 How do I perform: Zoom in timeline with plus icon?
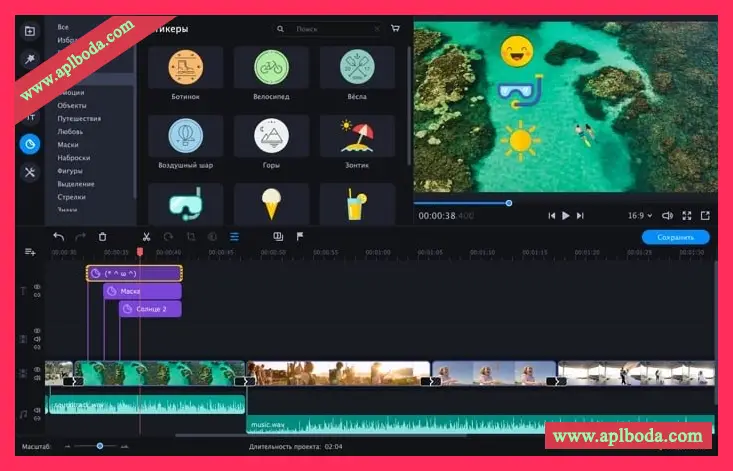pyautogui.click(x=124, y=447)
